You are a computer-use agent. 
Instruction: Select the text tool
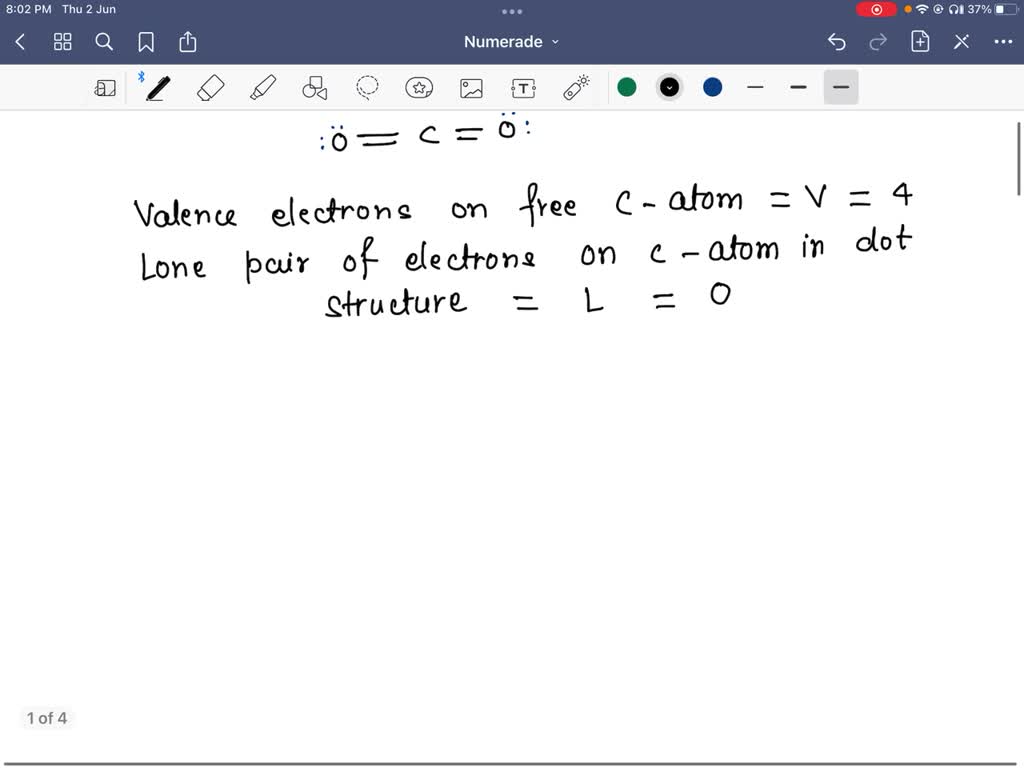pos(523,87)
